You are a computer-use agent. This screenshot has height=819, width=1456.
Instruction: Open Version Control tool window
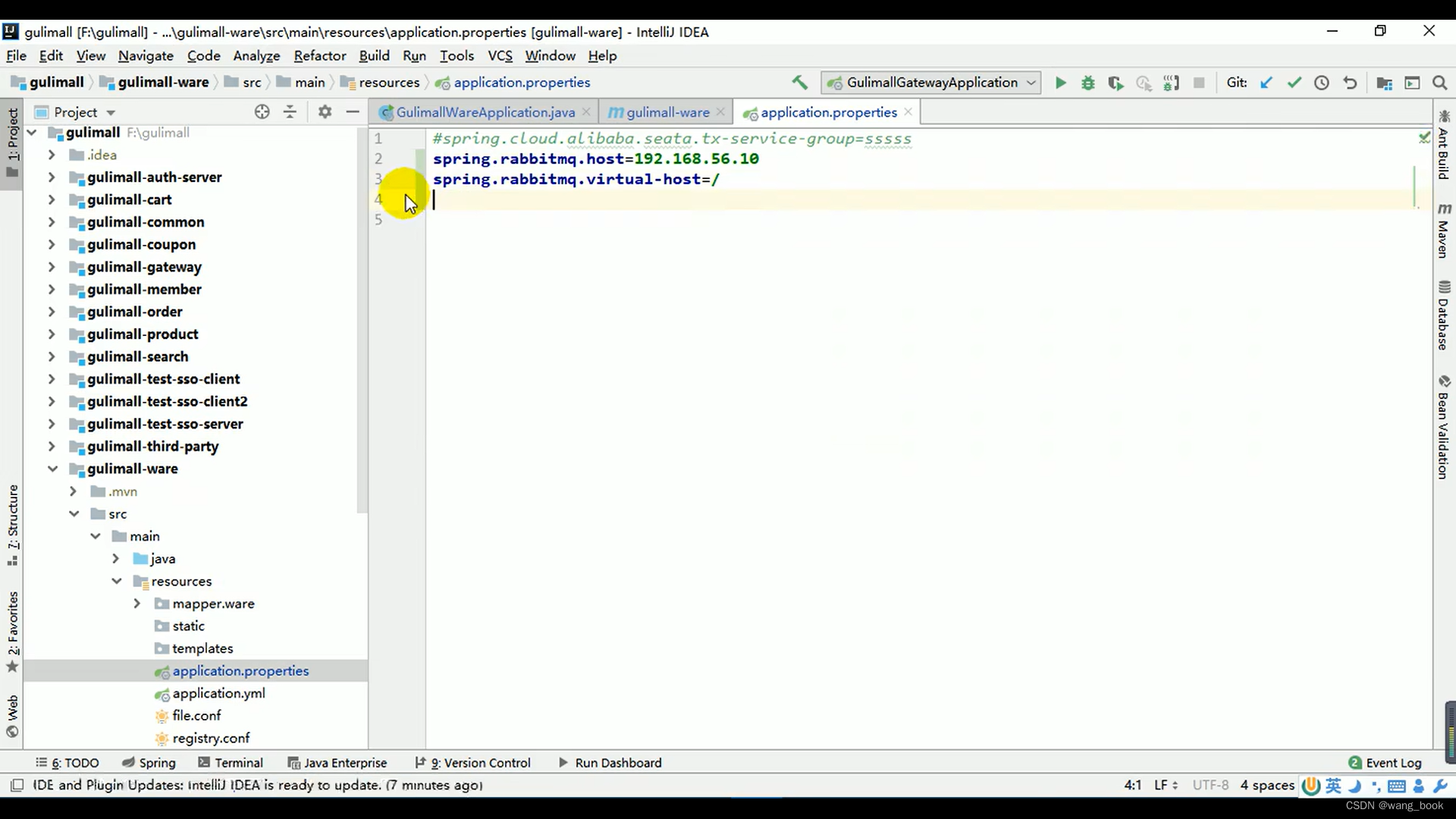[472, 763]
